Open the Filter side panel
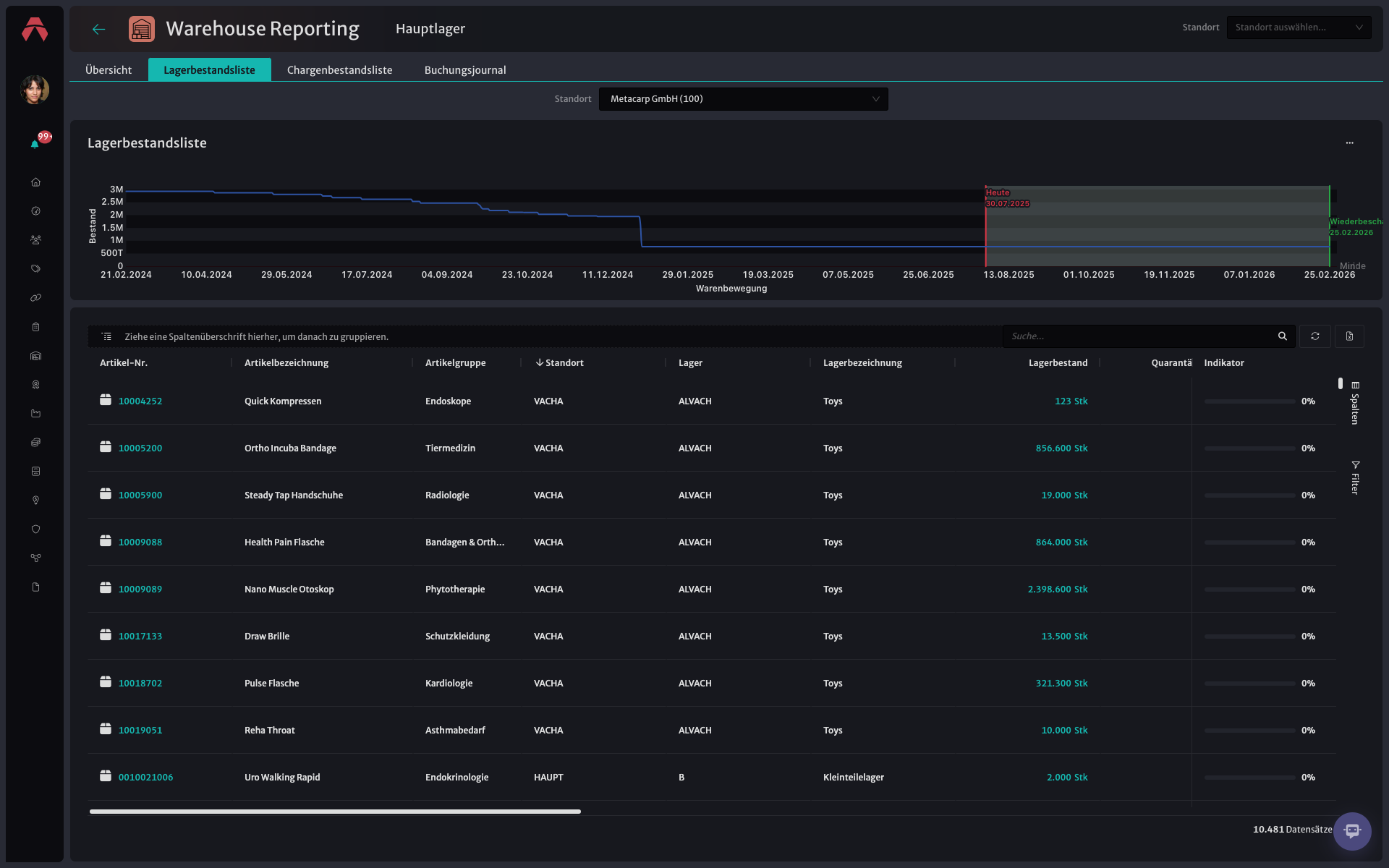Image resolution: width=1389 pixels, height=868 pixels. (x=1355, y=477)
